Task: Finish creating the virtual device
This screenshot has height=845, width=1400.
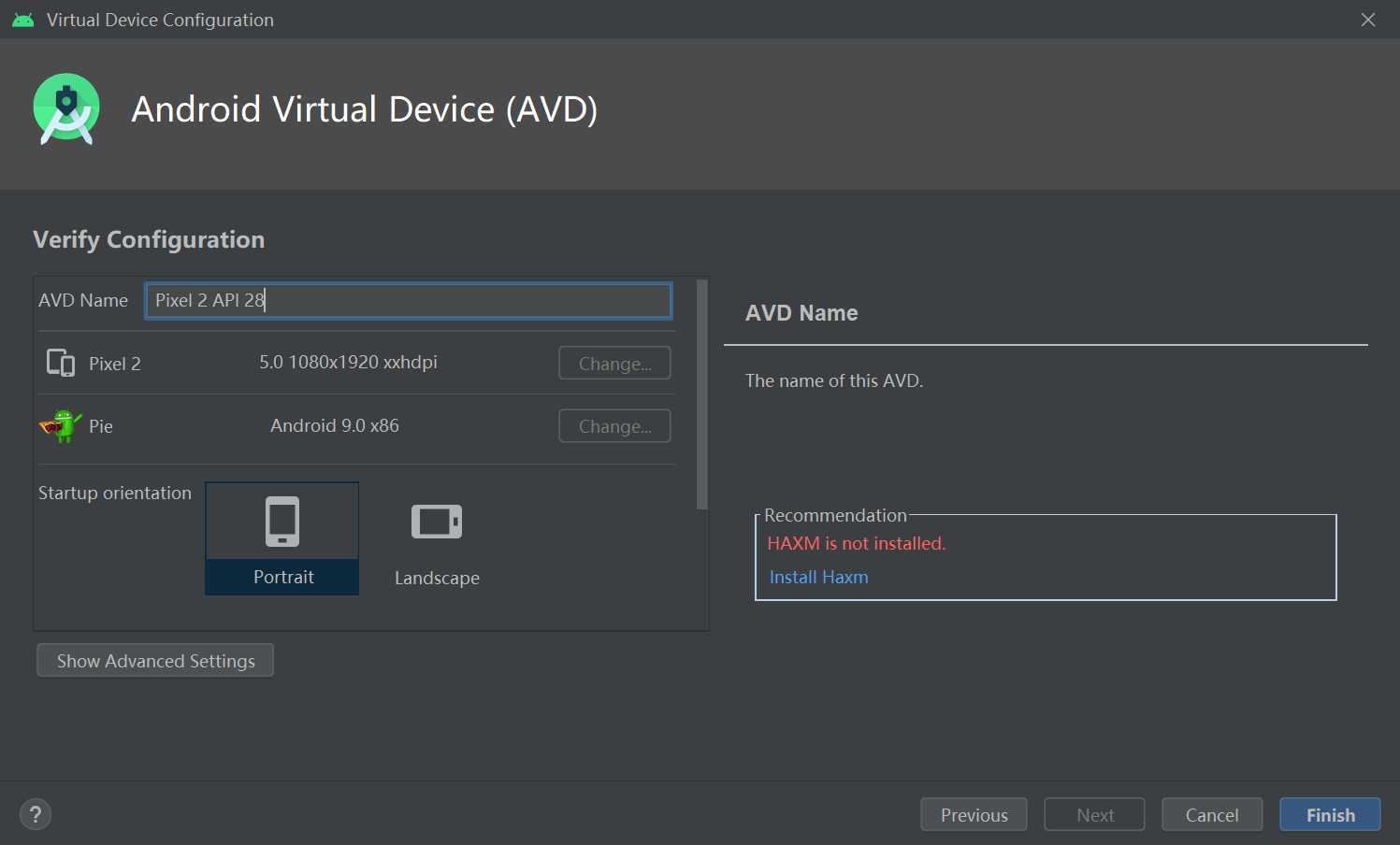Action: [1330, 815]
